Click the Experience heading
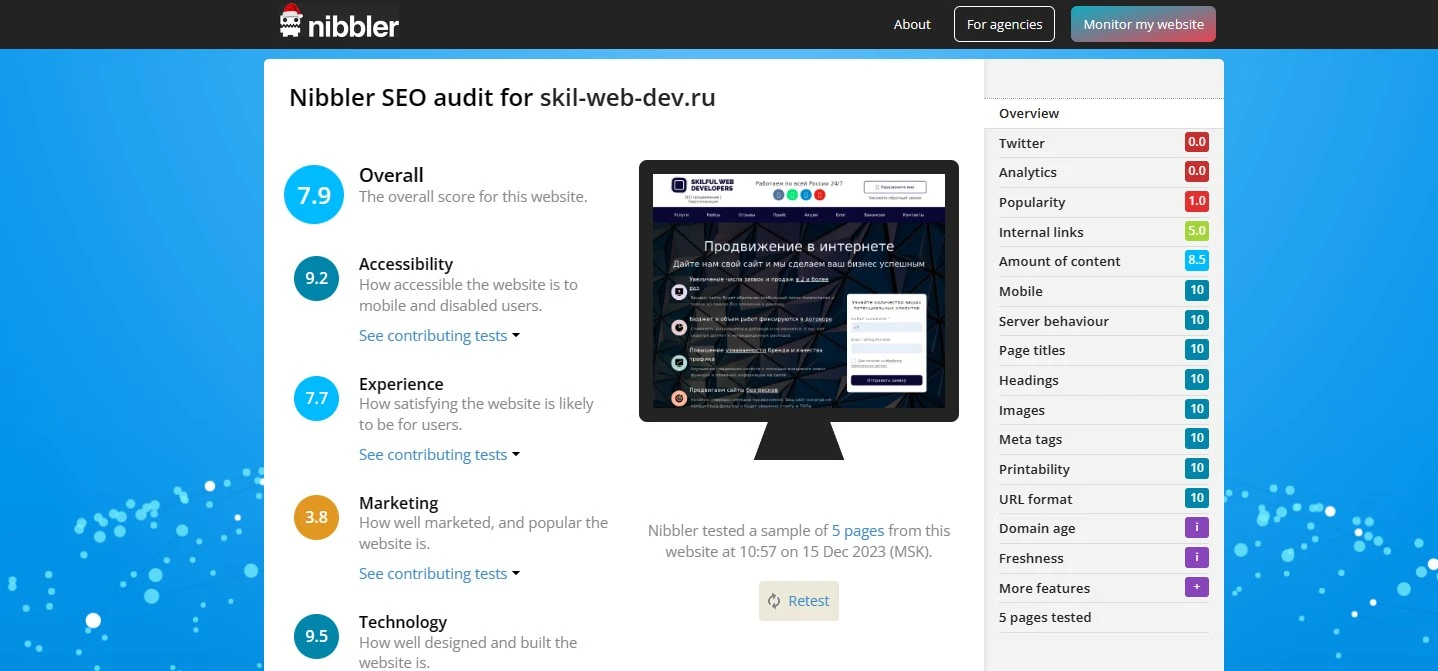Viewport: 1438px width, 671px height. click(x=401, y=384)
